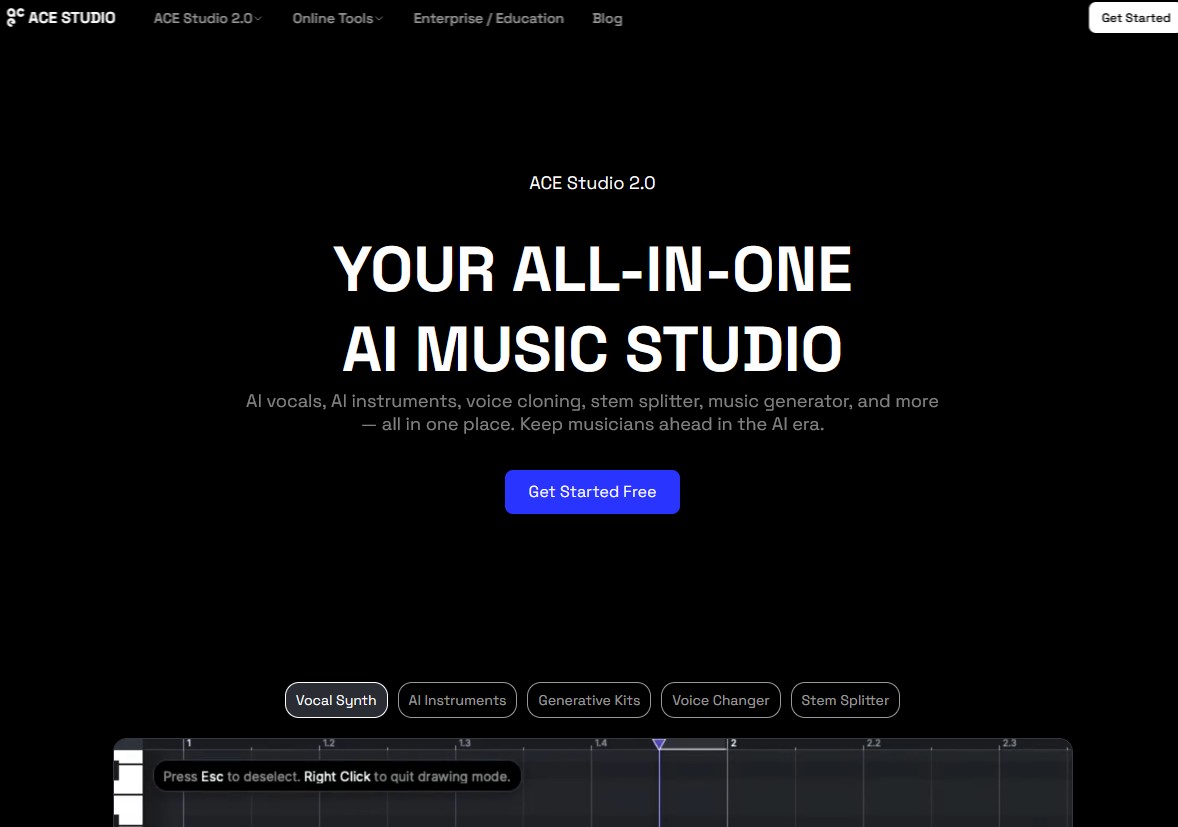This screenshot has height=827, width=1178.
Task: Click the 'YOUR ALL-IN-ONE' headline text
Action: (592, 269)
